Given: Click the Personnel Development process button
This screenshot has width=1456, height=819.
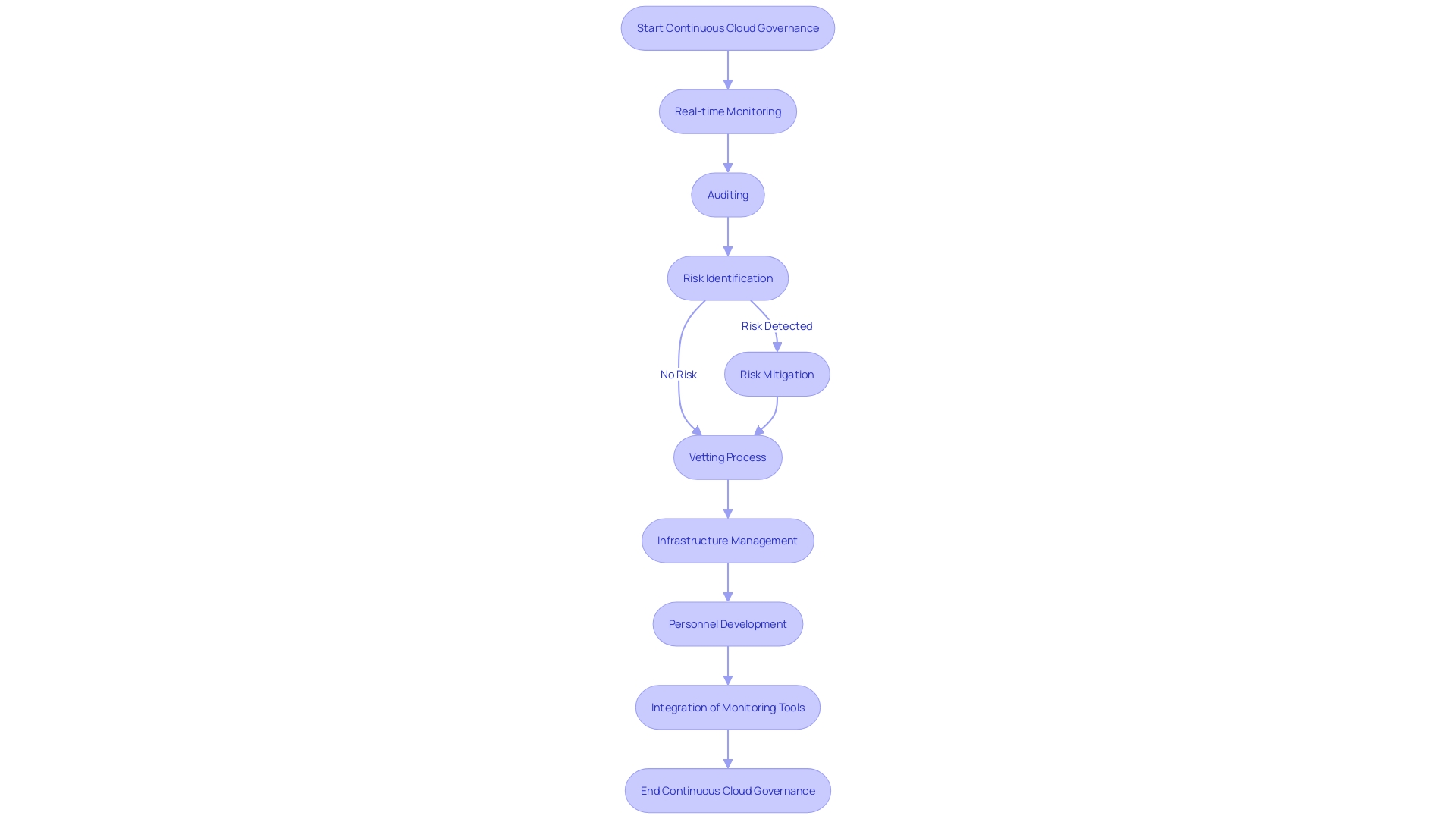Looking at the screenshot, I should [728, 623].
